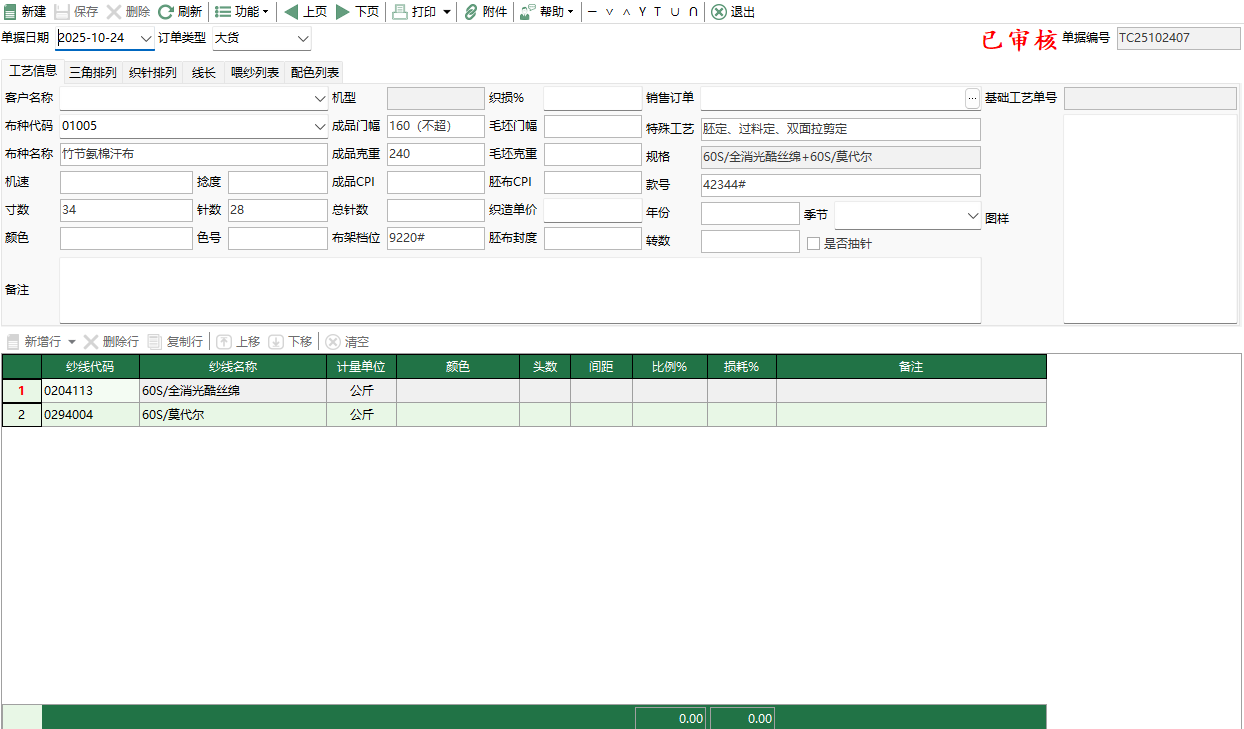Click the 刷新 refresh icon

click(x=166, y=12)
